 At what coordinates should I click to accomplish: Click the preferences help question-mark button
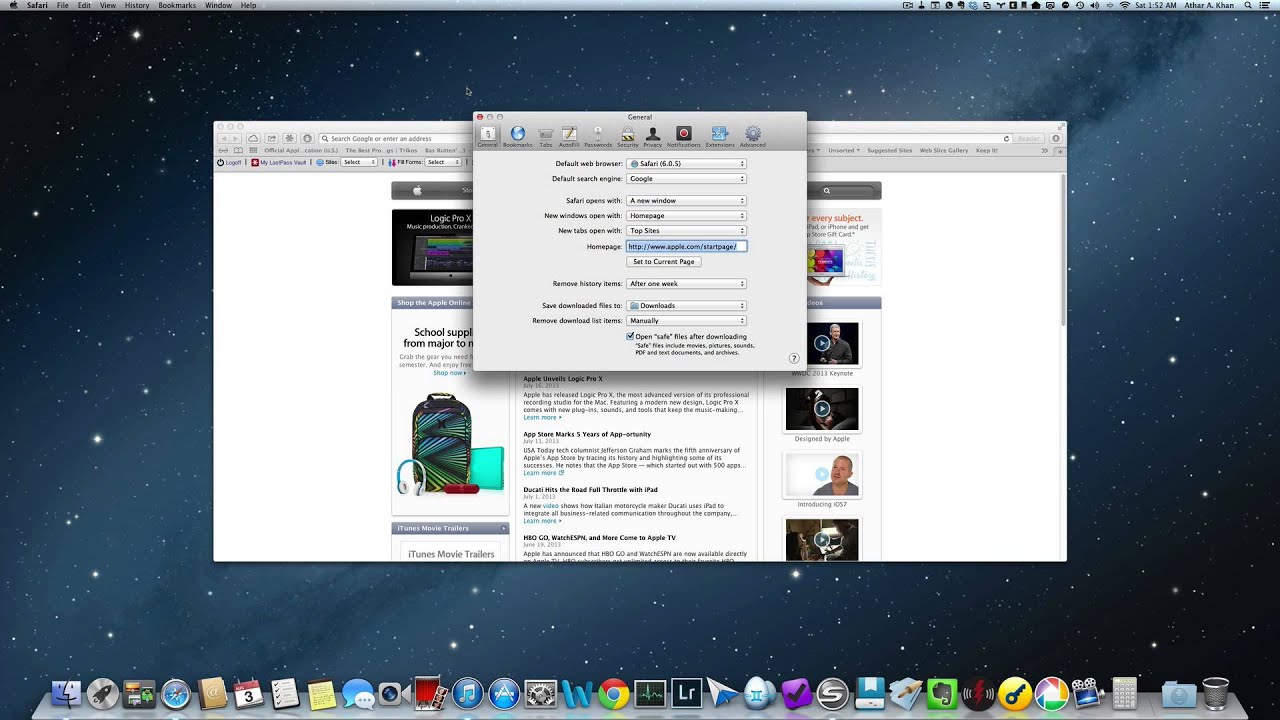794,358
